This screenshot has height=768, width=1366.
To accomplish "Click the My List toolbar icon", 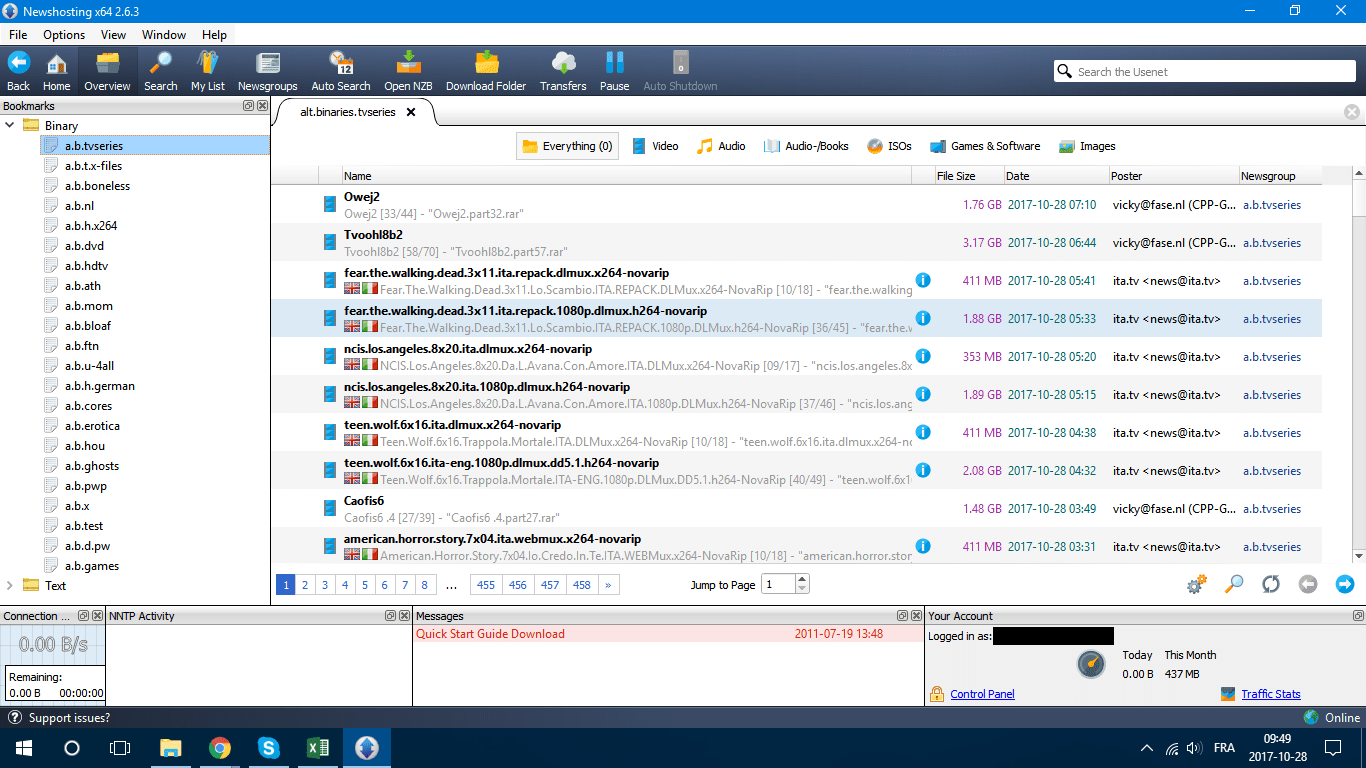I will pos(208,64).
